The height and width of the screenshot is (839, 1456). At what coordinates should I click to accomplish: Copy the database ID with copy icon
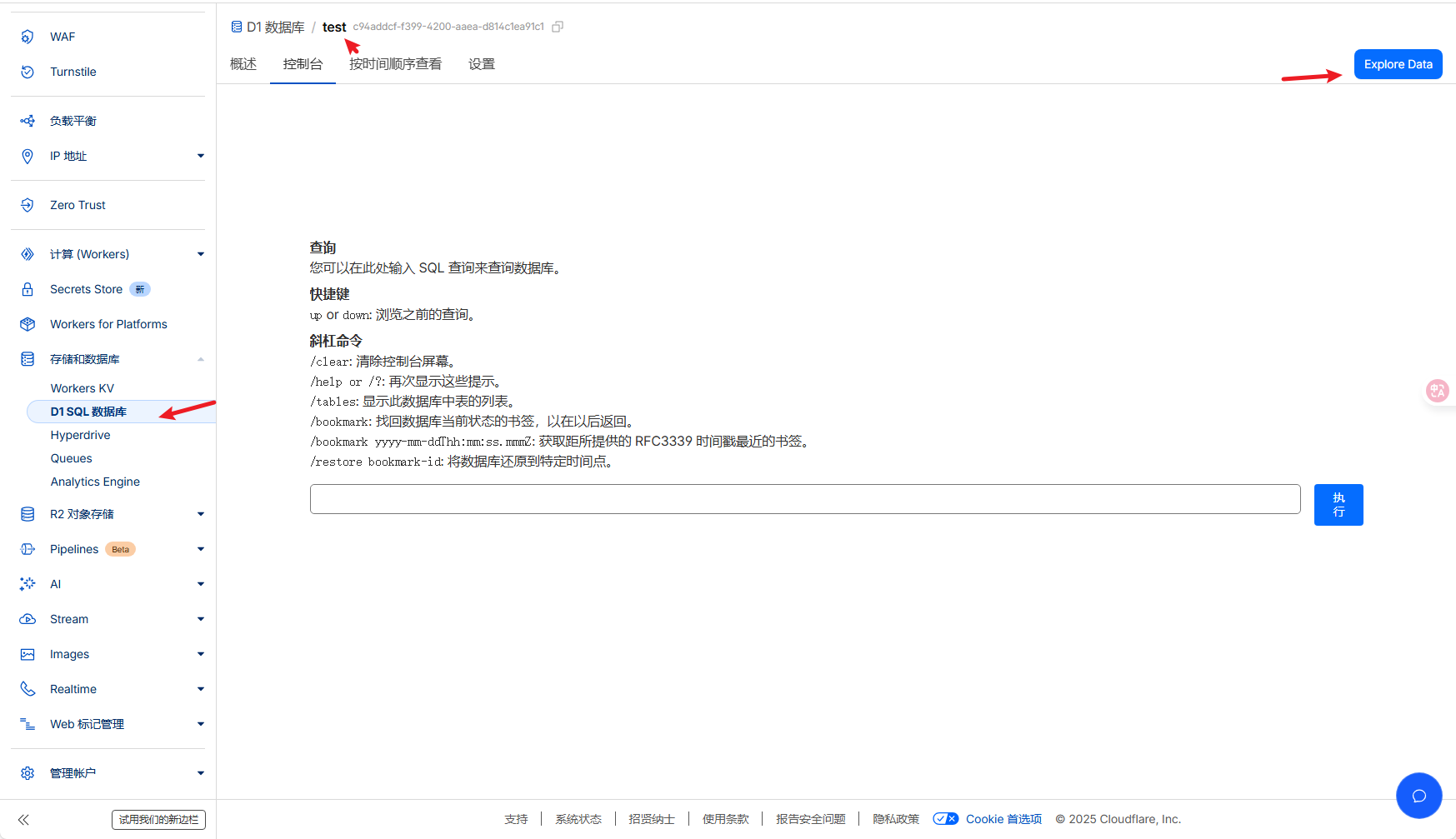pos(558,27)
